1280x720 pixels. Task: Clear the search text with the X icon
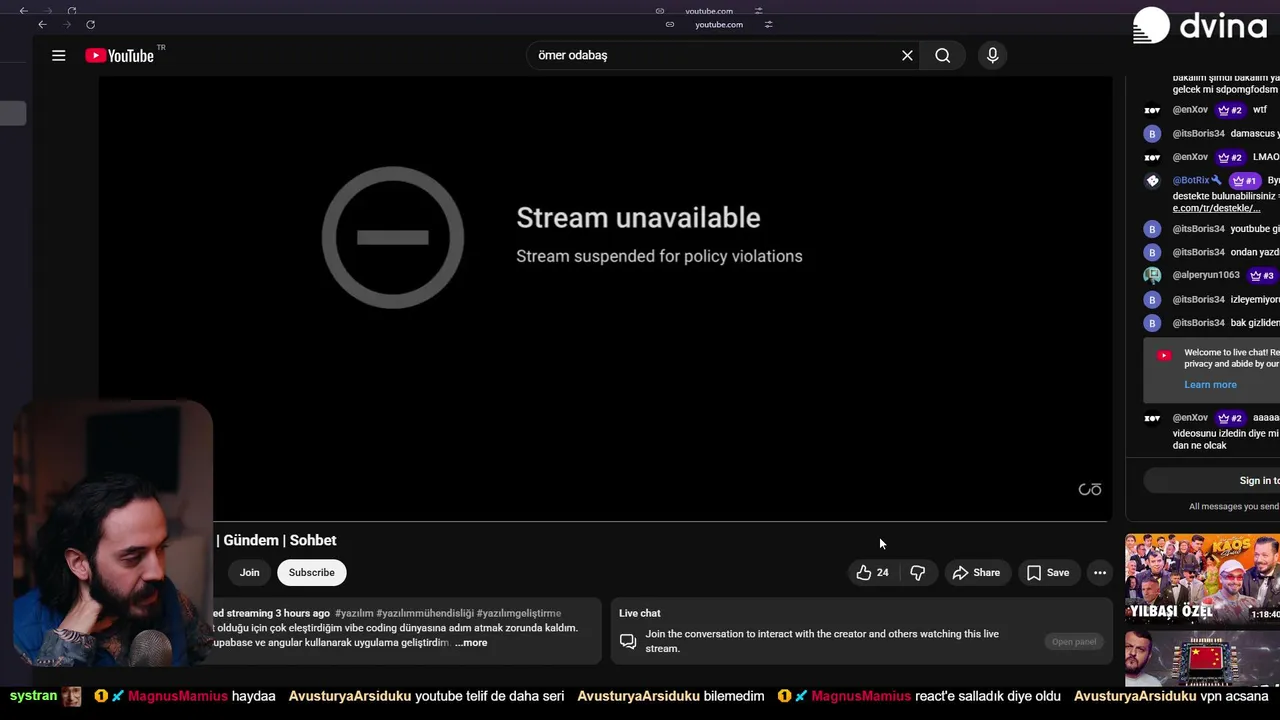(x=907, y=56)
